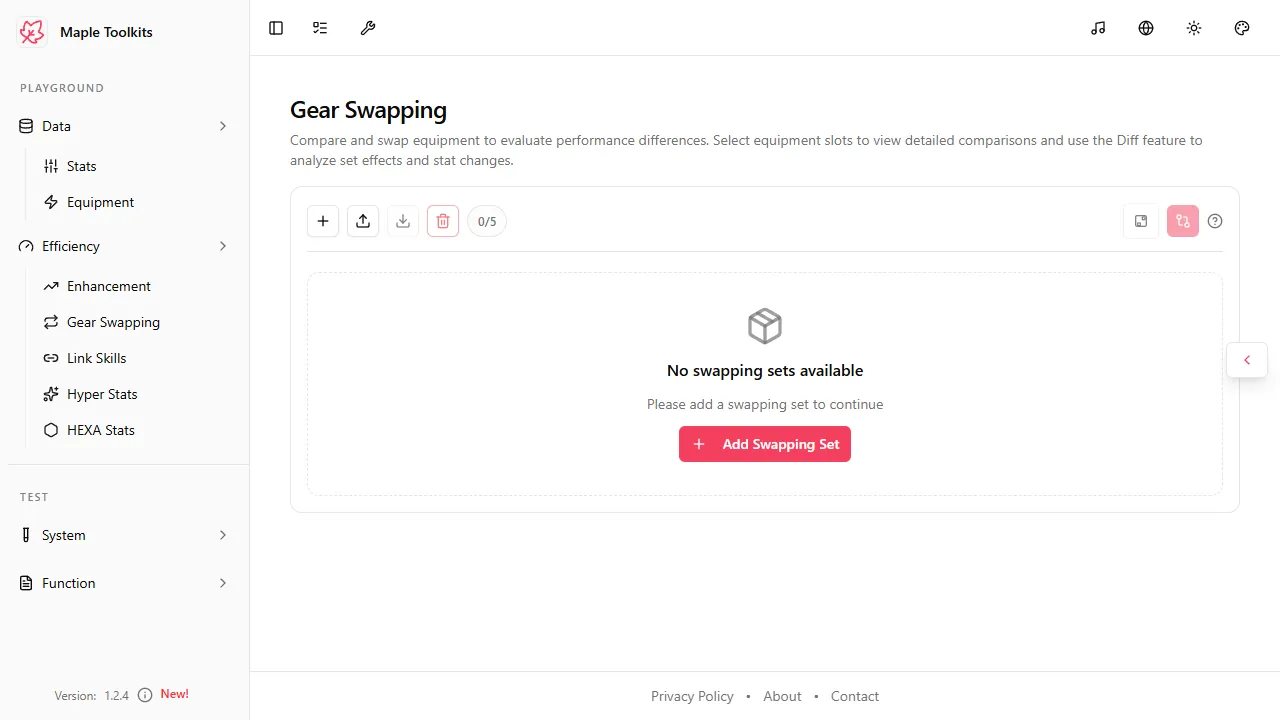Click the red trash delete icon

click(x=443, y=221)
